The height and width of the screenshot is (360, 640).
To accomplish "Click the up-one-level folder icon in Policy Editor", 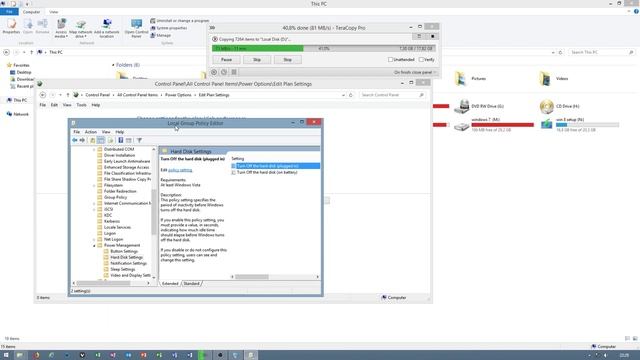I will (x=93, y=140).
